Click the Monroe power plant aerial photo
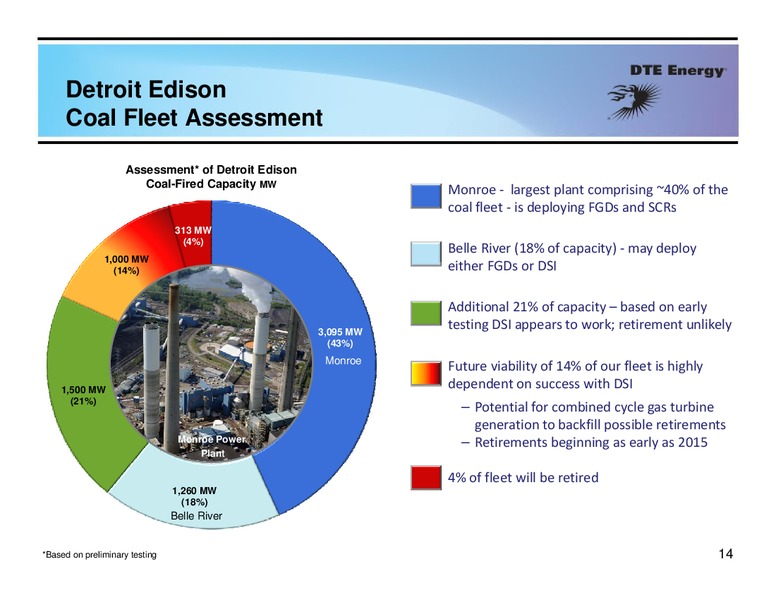 [211, 364]
